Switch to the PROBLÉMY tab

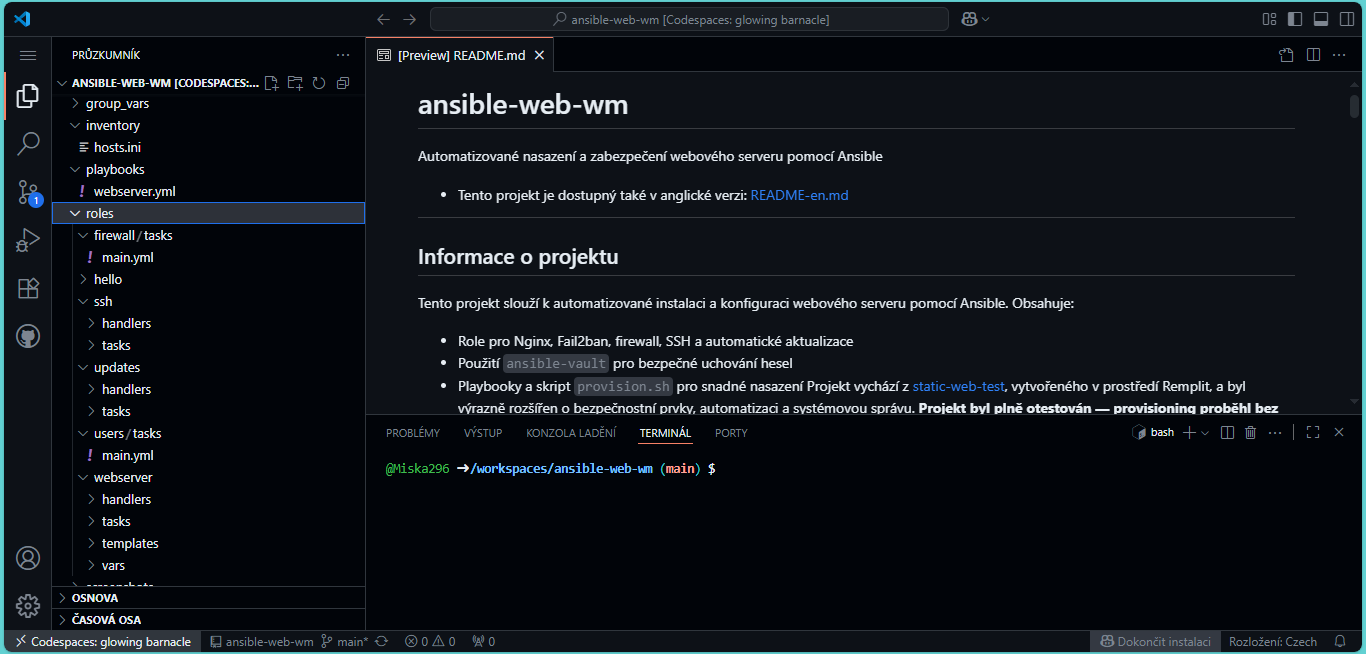coord(413,433)
